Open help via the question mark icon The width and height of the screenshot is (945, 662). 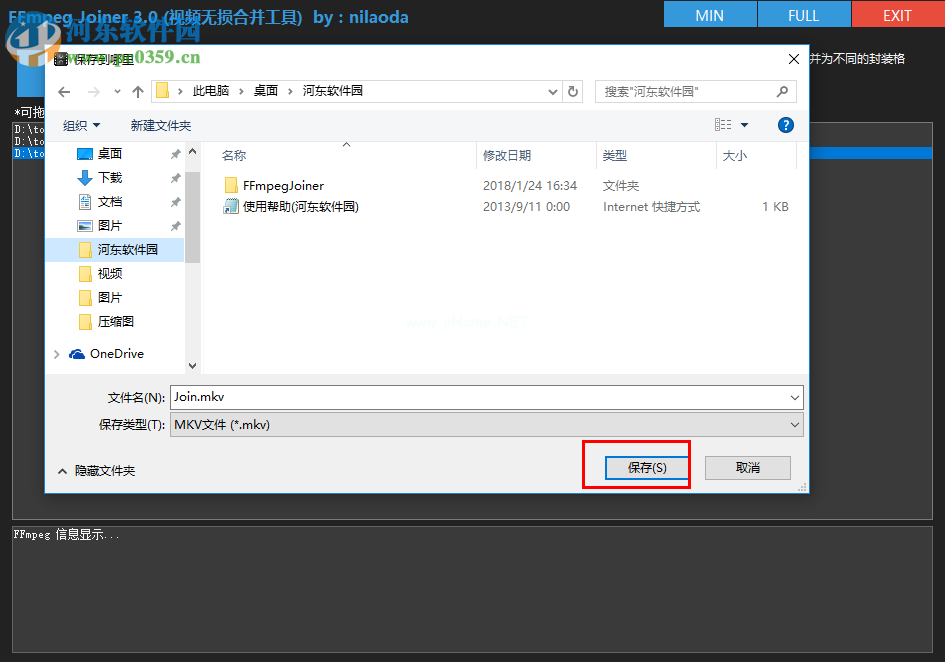786,125
